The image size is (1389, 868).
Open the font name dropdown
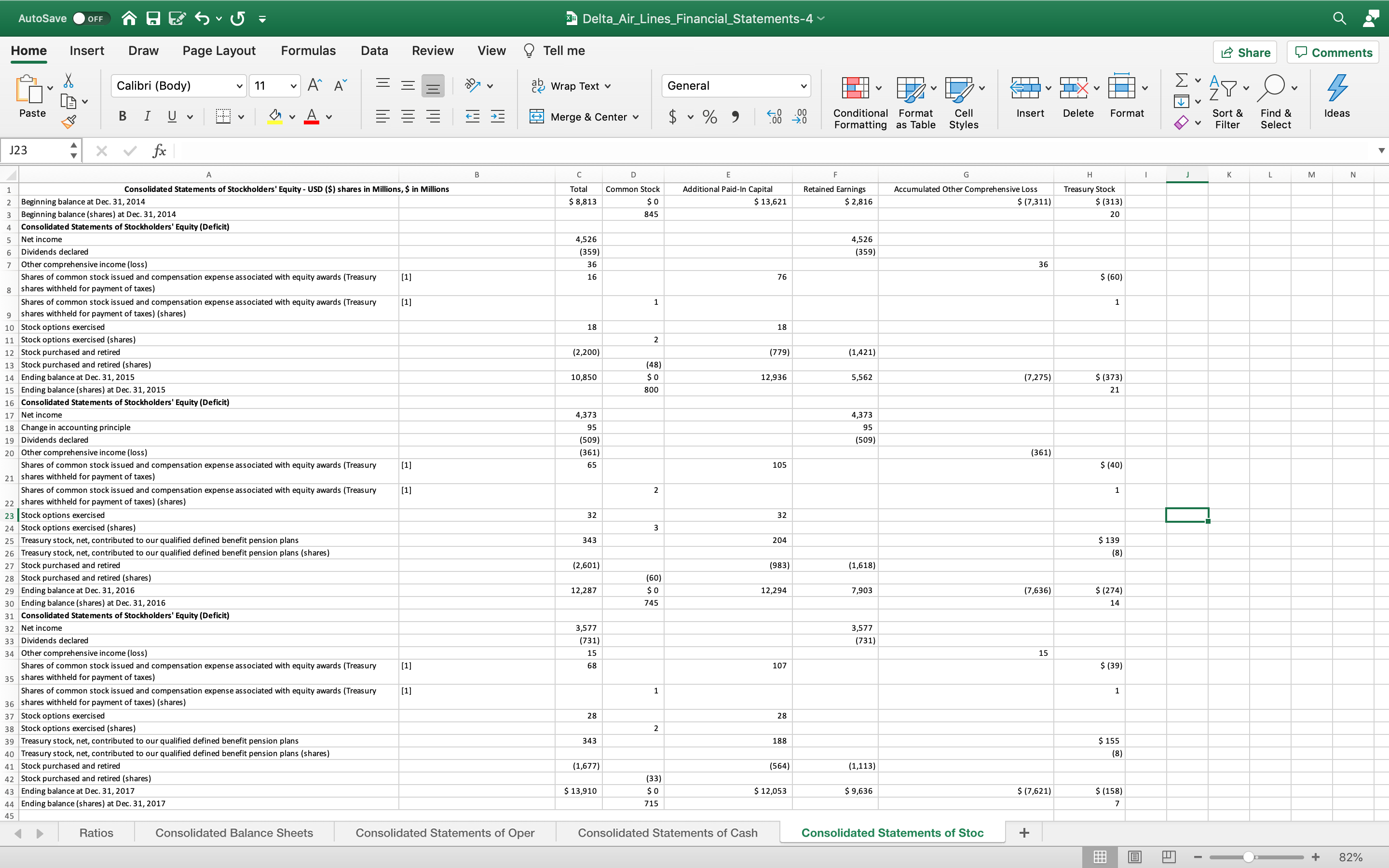(x=239, y=85)
